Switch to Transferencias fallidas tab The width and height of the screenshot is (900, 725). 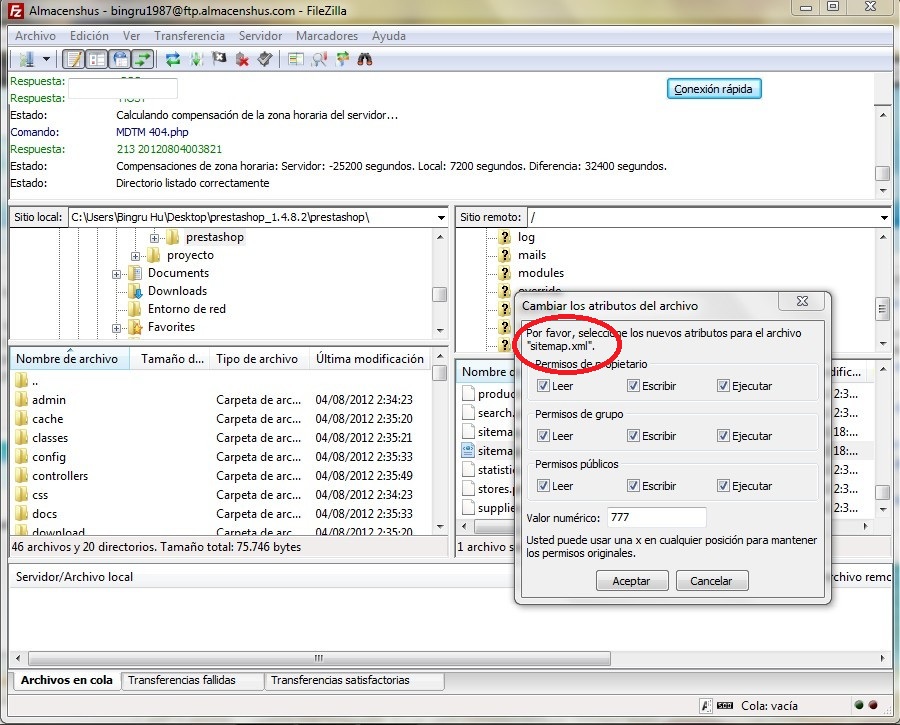click(x=183, y=680)
